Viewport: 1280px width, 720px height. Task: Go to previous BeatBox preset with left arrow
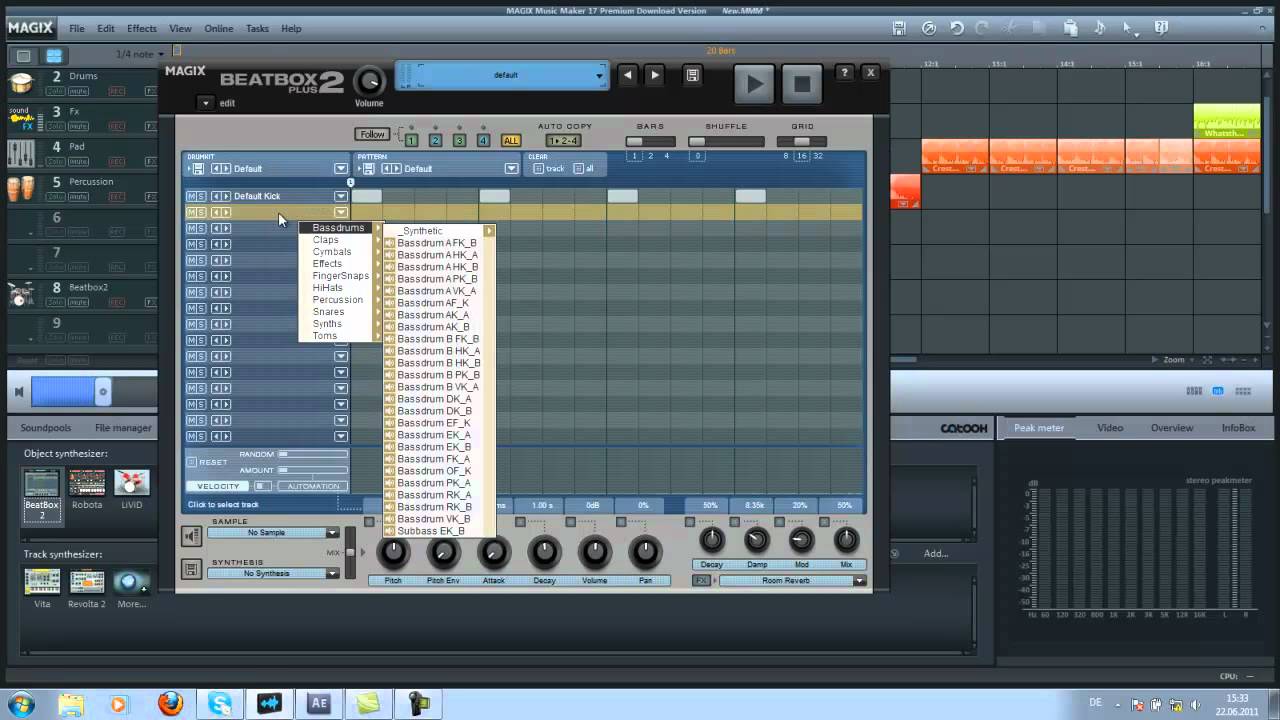coord(628,75)
